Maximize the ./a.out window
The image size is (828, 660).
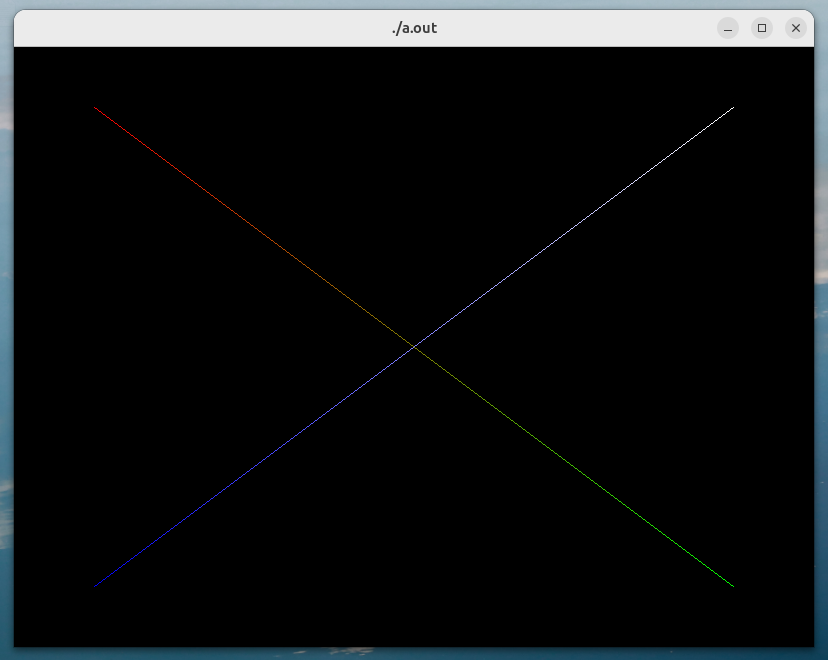click(x=762, y=28)
